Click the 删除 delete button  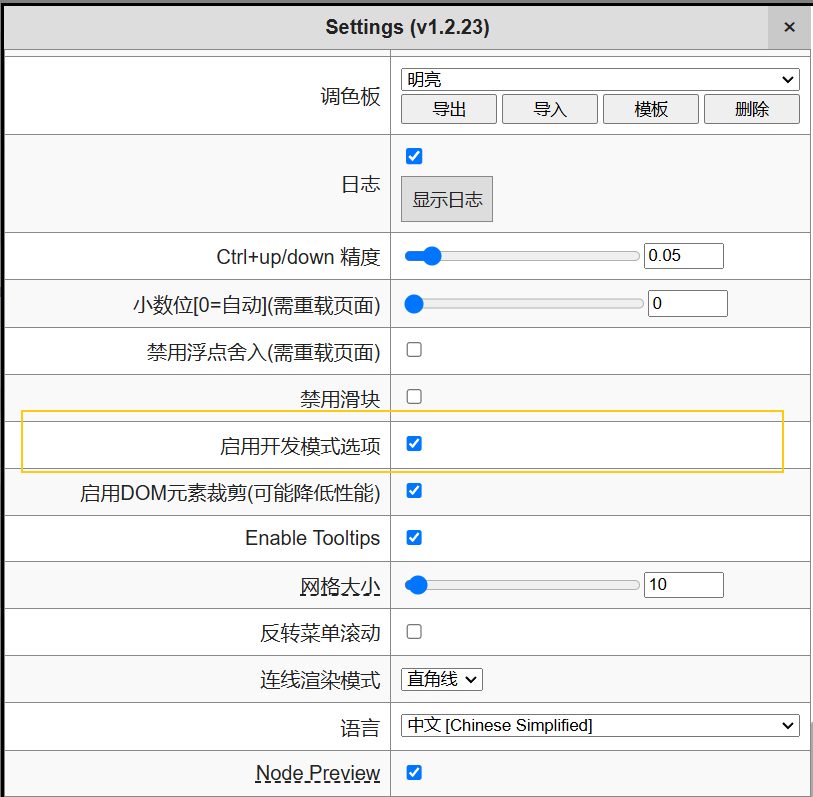(751, 109)
